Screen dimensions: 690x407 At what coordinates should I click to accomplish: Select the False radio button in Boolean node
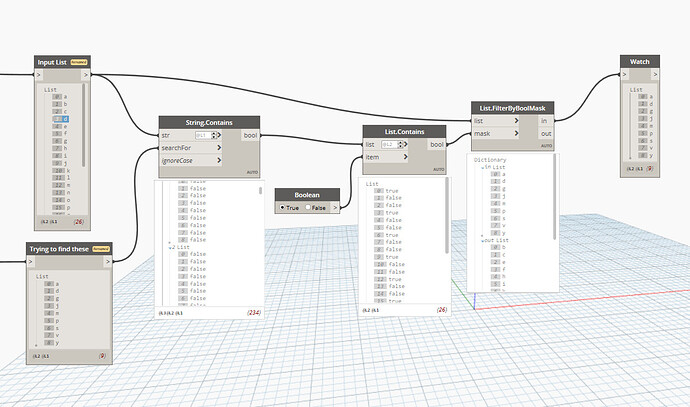308,207
